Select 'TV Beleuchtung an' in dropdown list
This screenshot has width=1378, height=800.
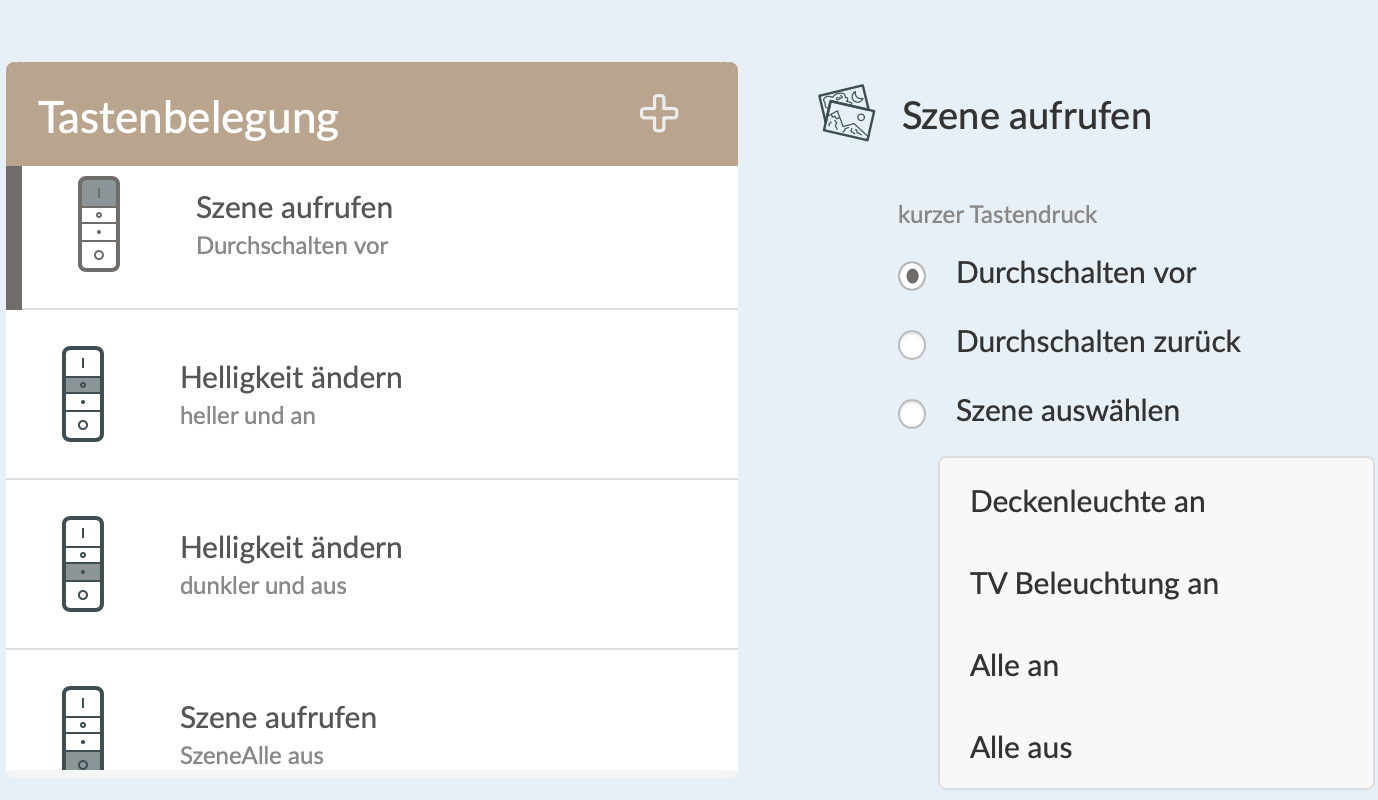pyautogui.click(x=1094, y=583)
